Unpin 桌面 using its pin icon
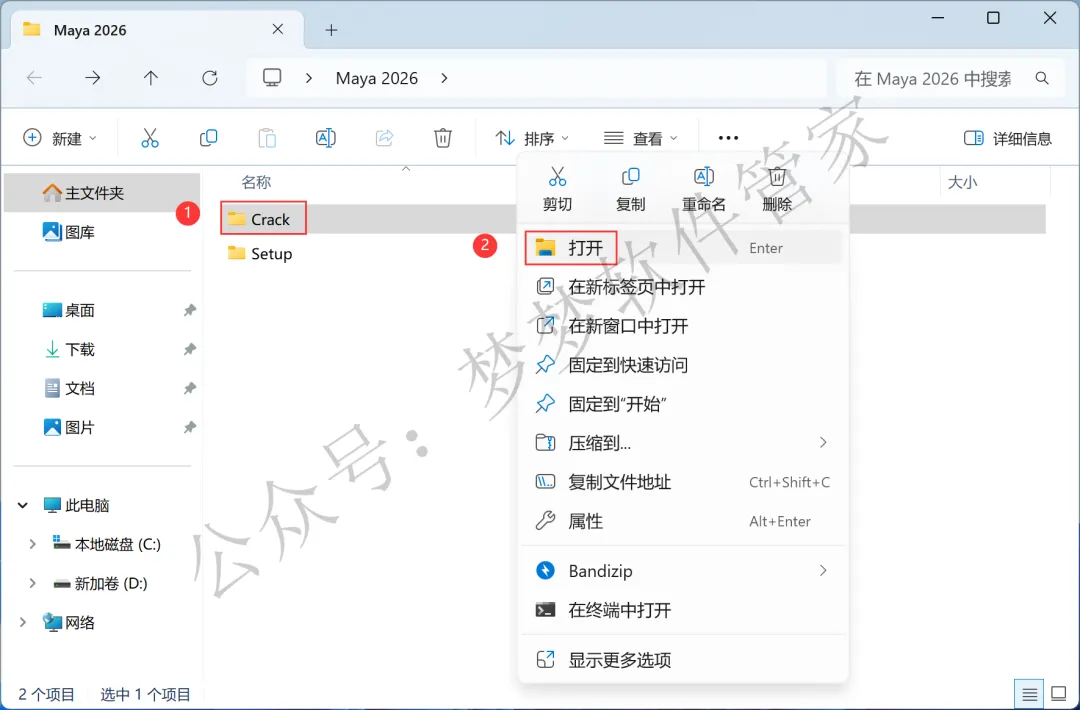Viewport: 1080px width, 710px height. [189, 311]
